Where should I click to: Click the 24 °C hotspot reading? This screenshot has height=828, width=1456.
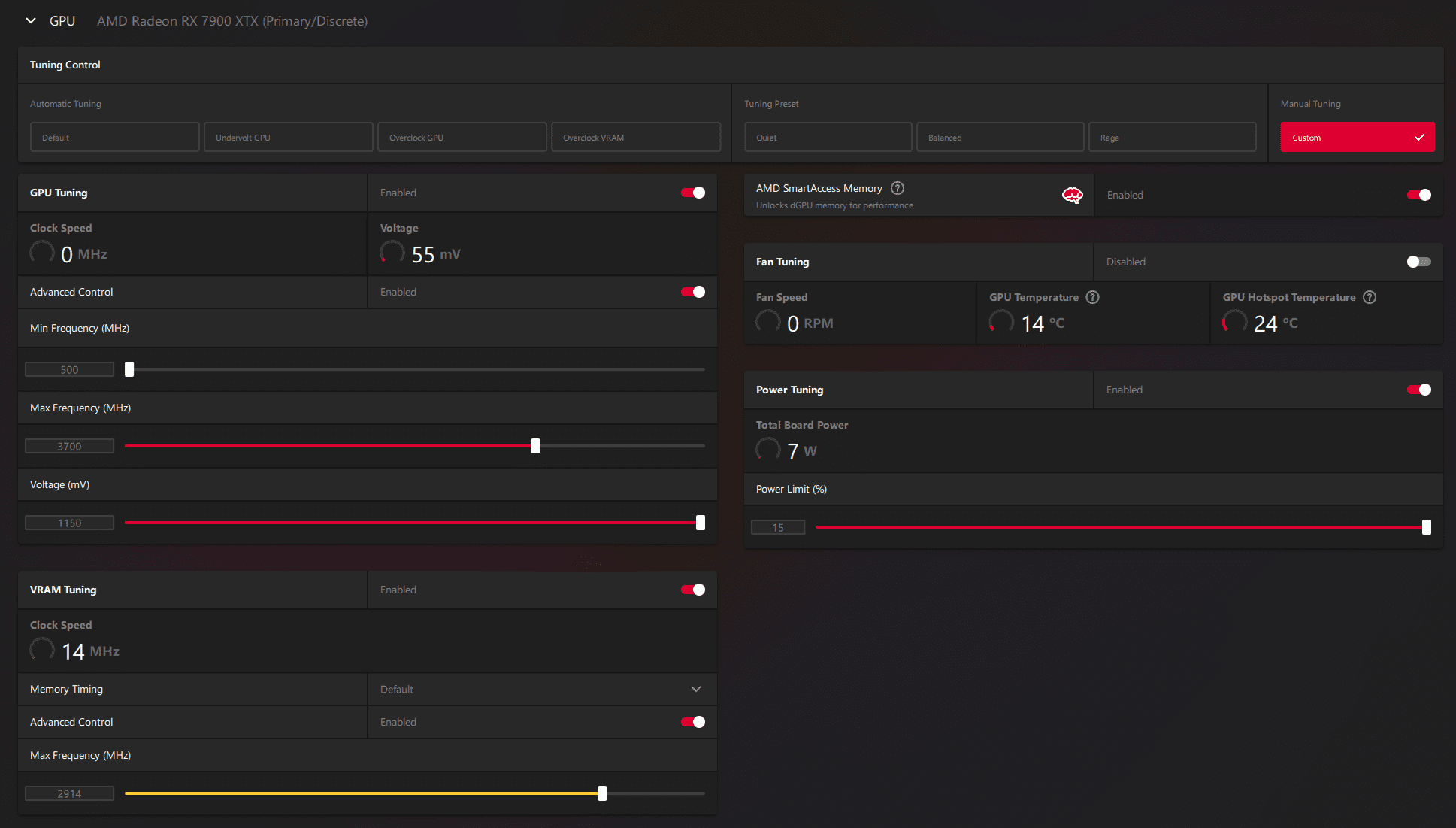pos(1276,323)
